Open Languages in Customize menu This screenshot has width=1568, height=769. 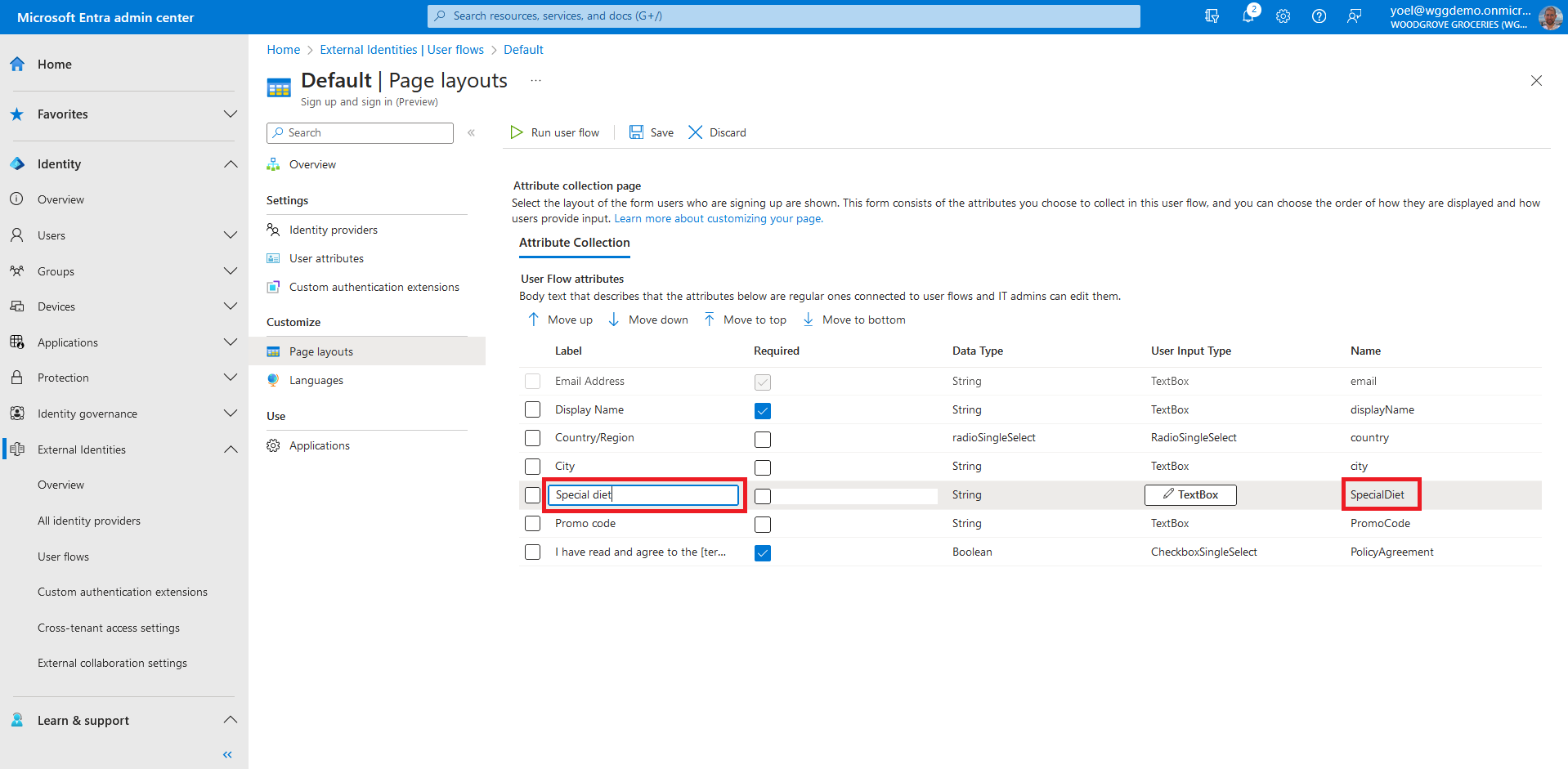click(x=316, y=380)
